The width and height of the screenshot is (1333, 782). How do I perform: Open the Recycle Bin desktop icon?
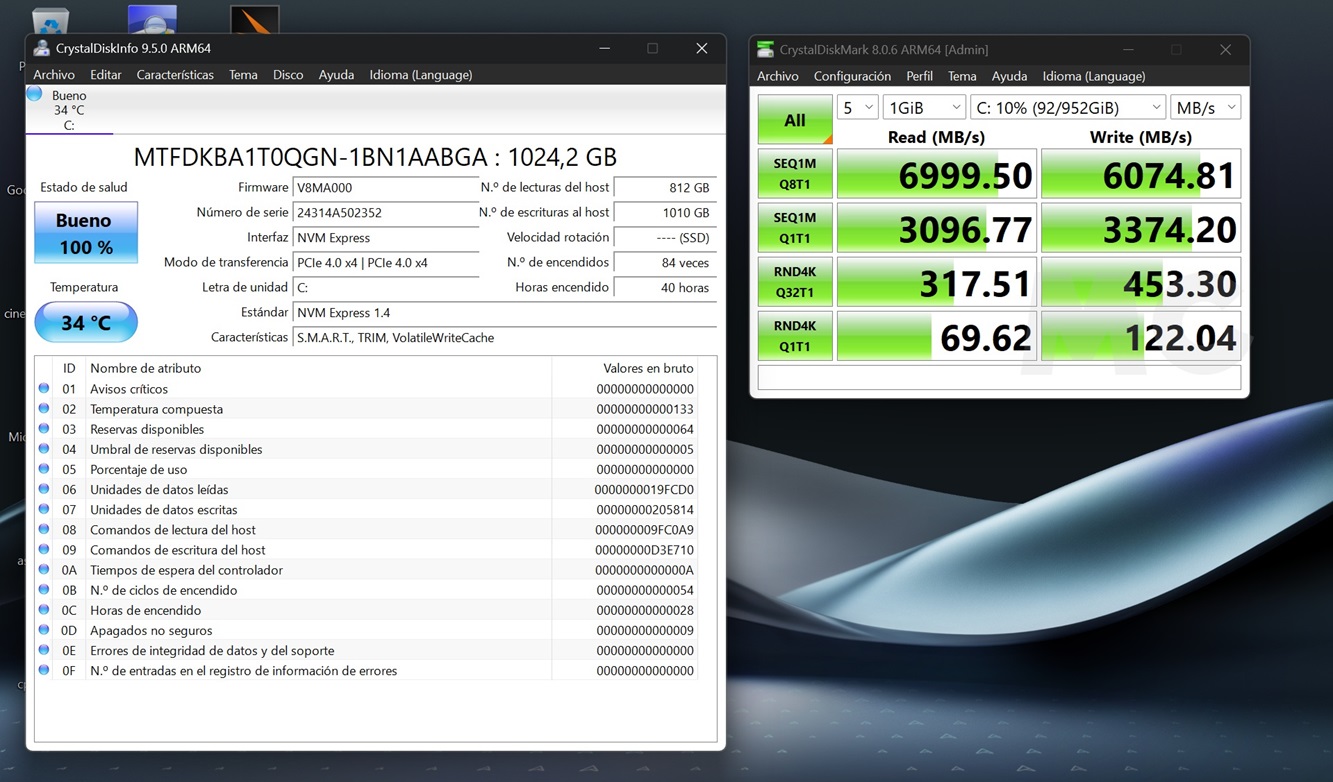pyautogui.click(x=50, y=20)
